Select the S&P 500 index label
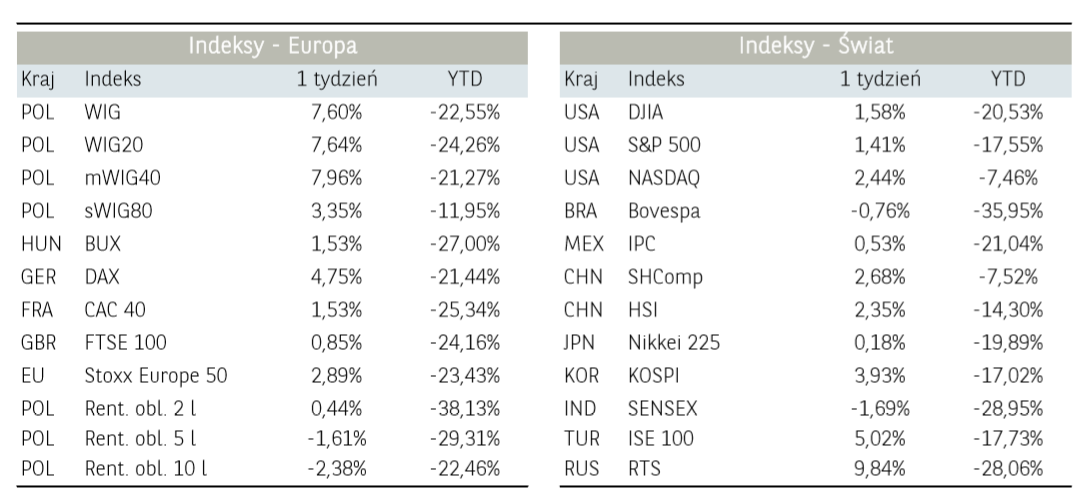 [664, 144]
